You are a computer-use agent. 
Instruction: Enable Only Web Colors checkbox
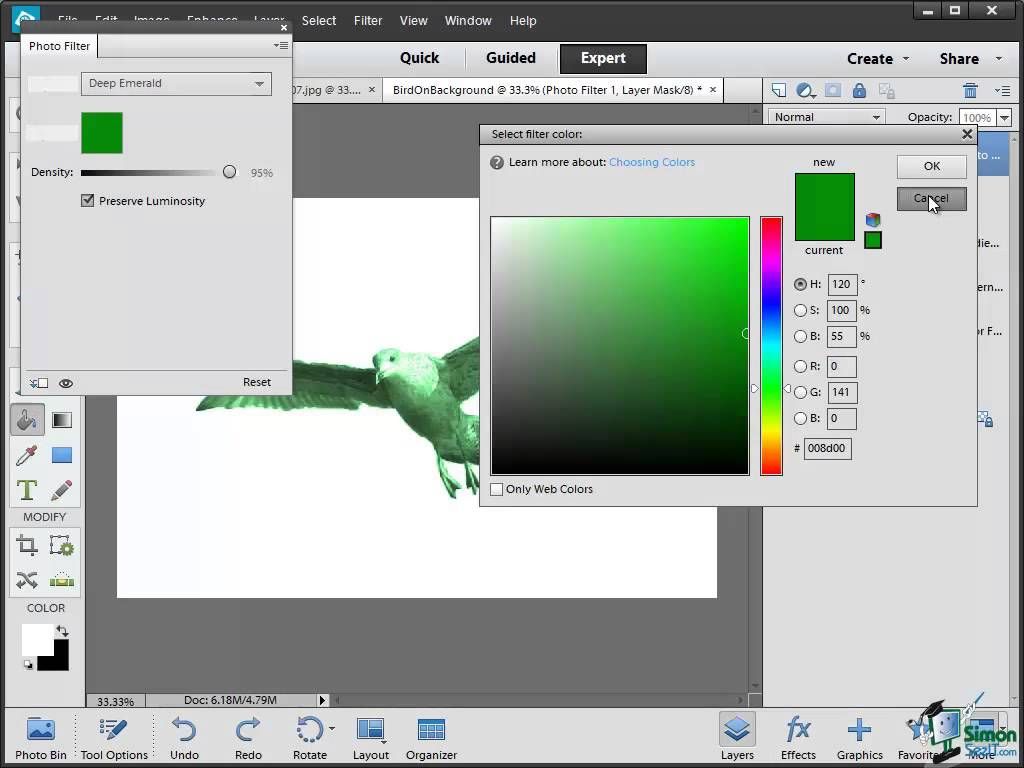[497, 489]
